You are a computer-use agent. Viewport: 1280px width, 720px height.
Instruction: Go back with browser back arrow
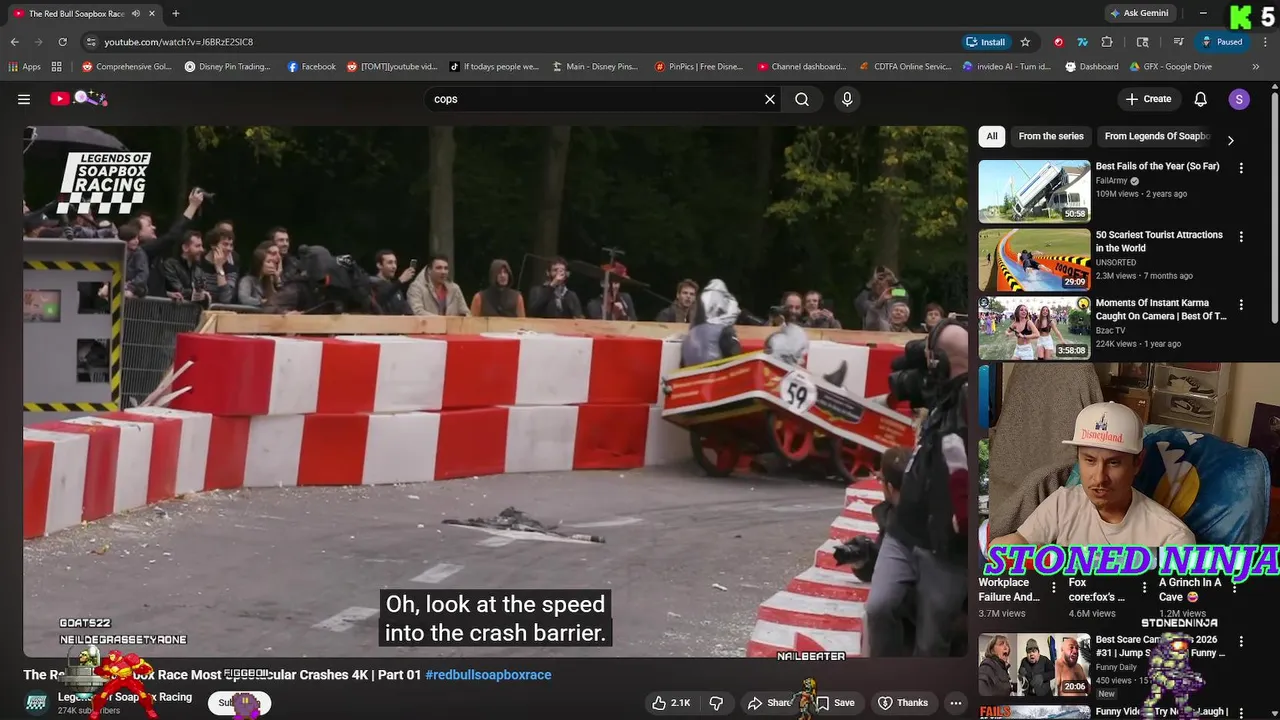14,42
